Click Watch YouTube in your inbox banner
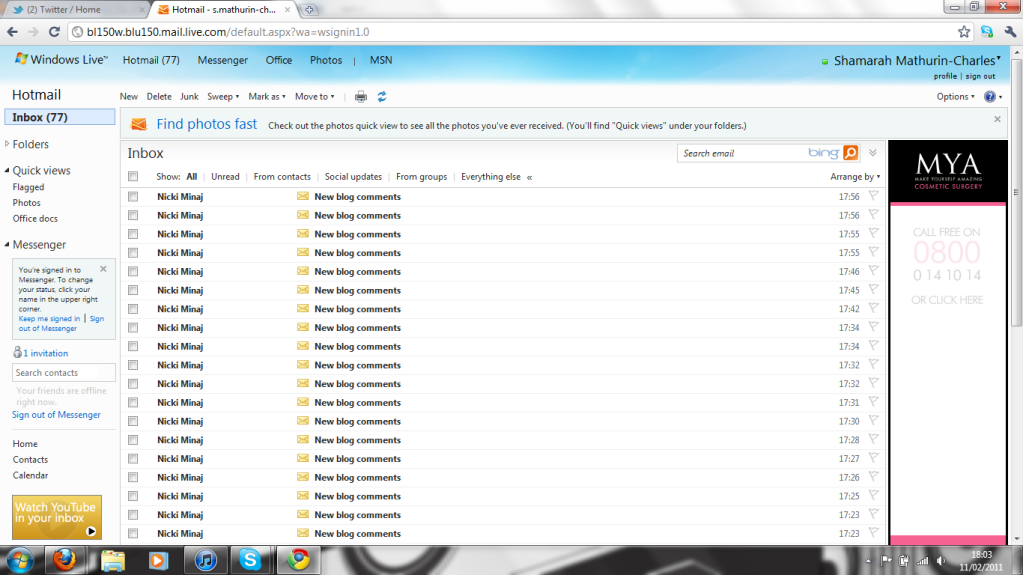 coord(57,517)
